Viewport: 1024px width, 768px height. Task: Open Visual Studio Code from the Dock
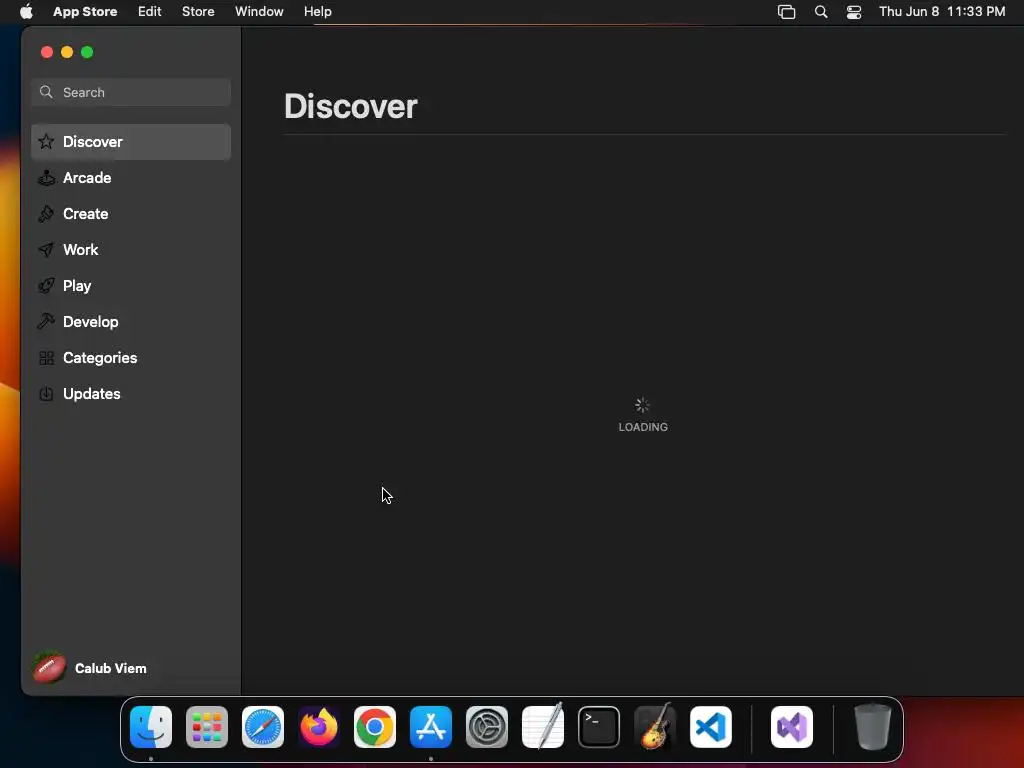pyautogui.click(x=711, y=727)
